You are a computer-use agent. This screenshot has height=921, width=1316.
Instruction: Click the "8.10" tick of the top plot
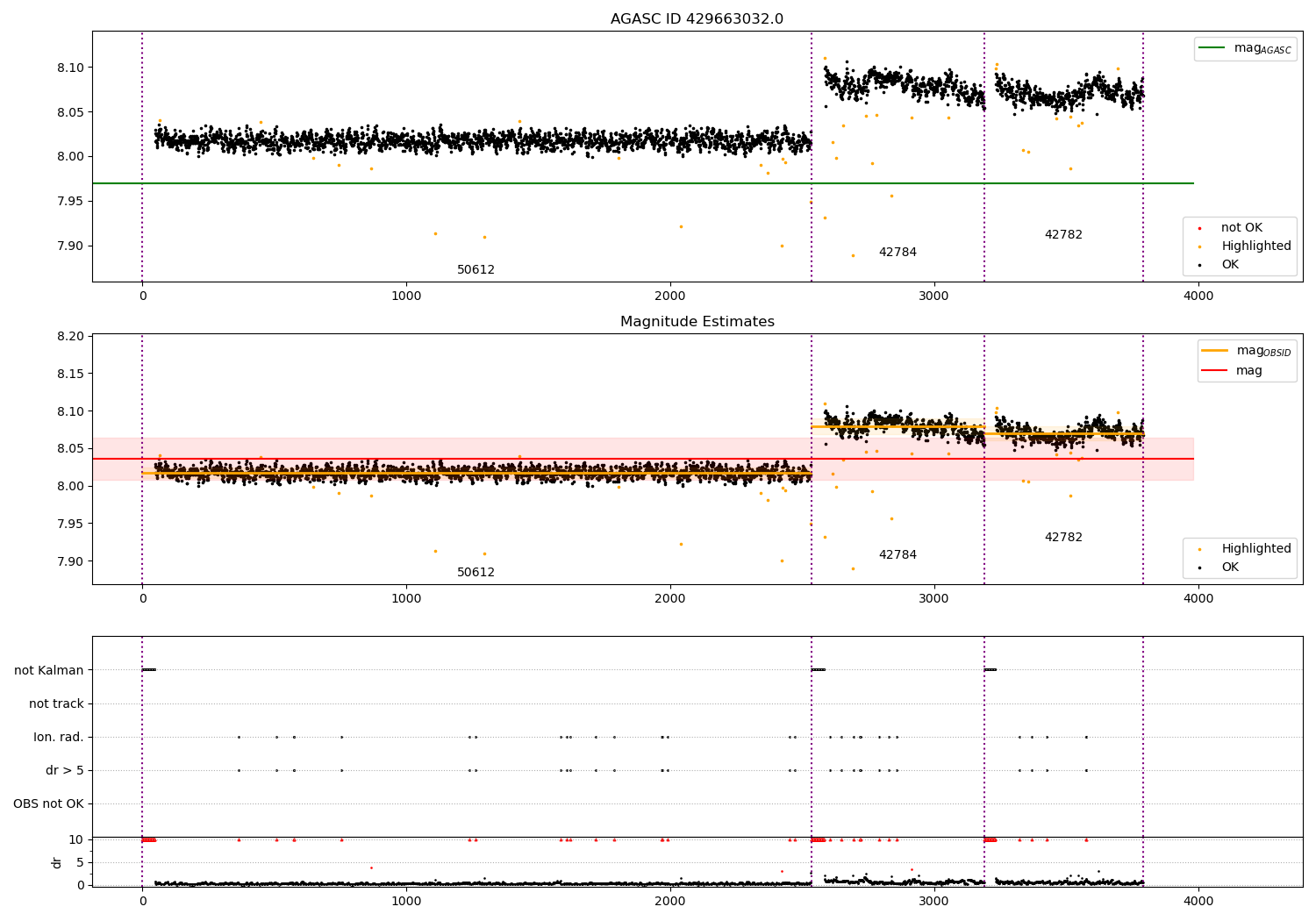[71, 68]
